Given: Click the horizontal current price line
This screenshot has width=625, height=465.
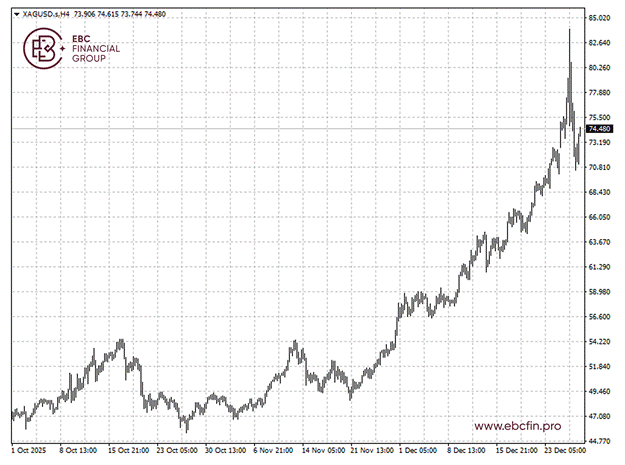Looking at the screenshot, I should click(x=300, y=129).
